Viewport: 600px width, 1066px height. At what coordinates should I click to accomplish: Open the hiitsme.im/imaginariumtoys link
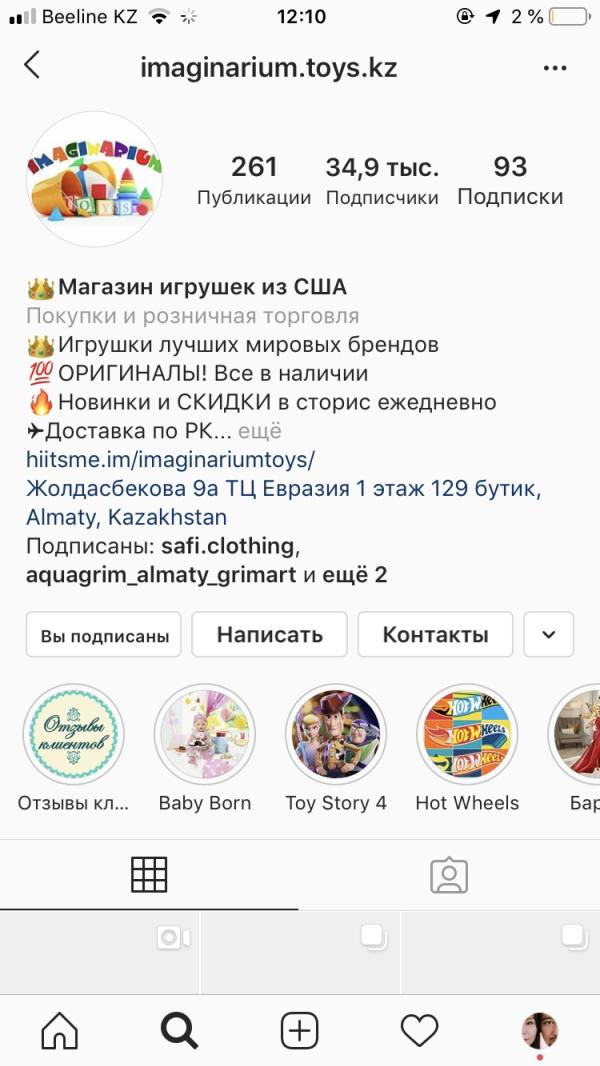tap(171, 460)
